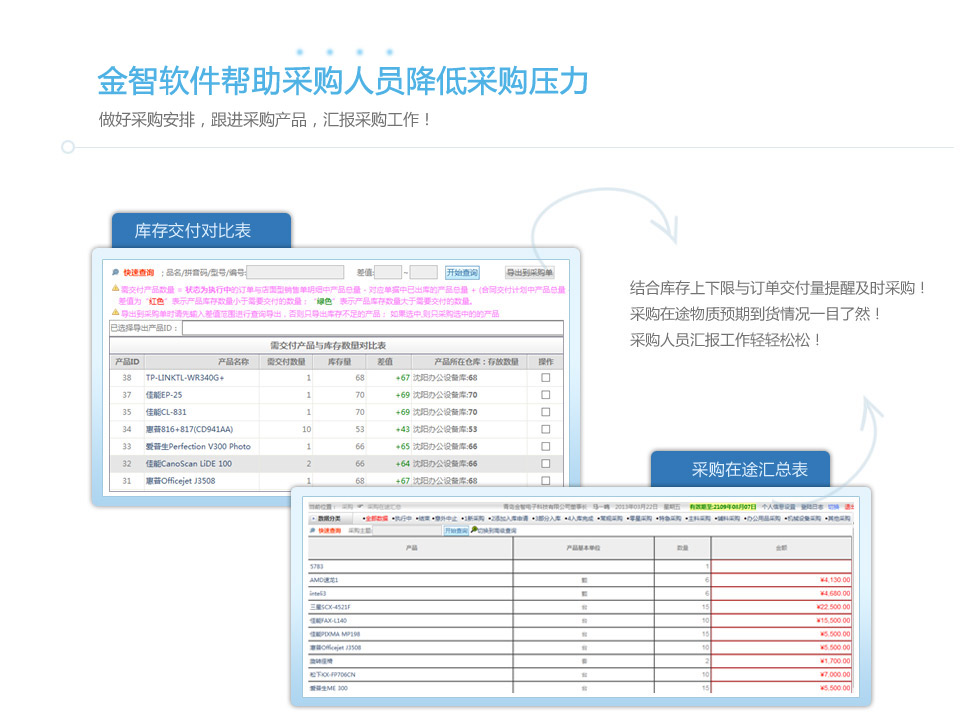
Task: Click the quick search magnifier in inventory comparison panel
Action: pyautogui.click(x=115, y=272)
